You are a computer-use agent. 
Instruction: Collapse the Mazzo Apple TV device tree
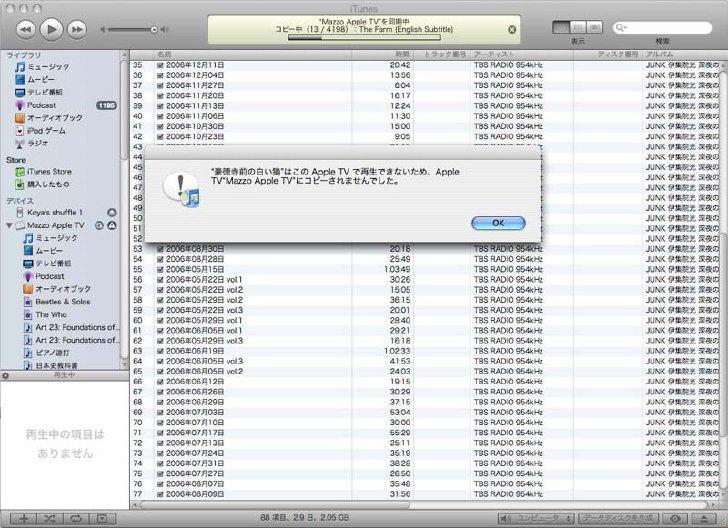[x=9, y=226]
